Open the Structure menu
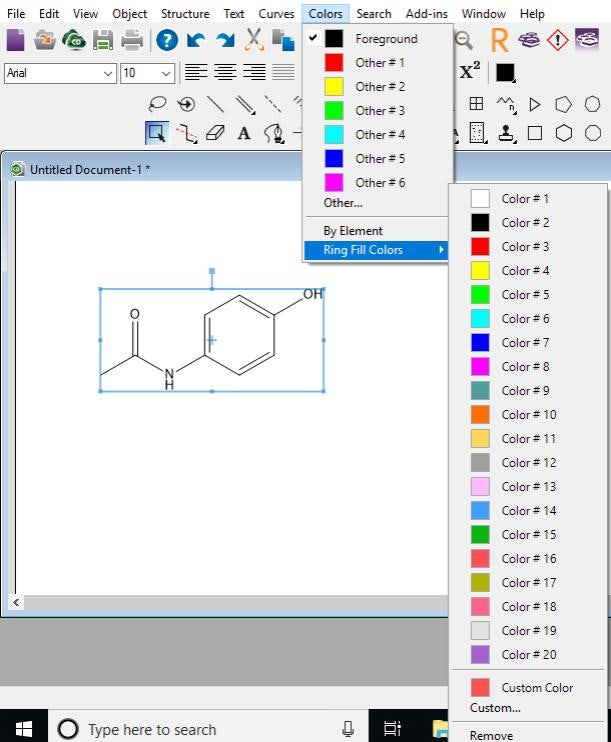 pyautogui.click(x=185, y=14)
